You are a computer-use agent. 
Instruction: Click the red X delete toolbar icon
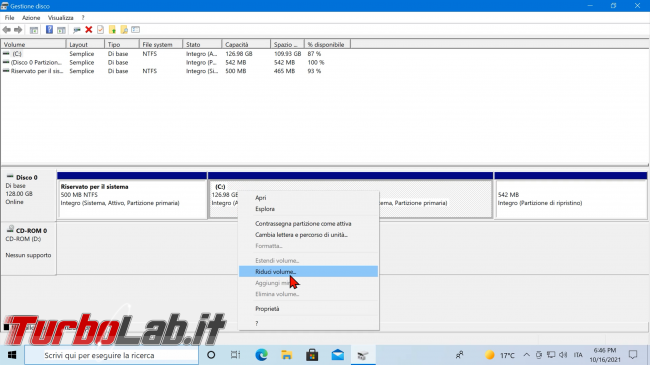(89, 30)
